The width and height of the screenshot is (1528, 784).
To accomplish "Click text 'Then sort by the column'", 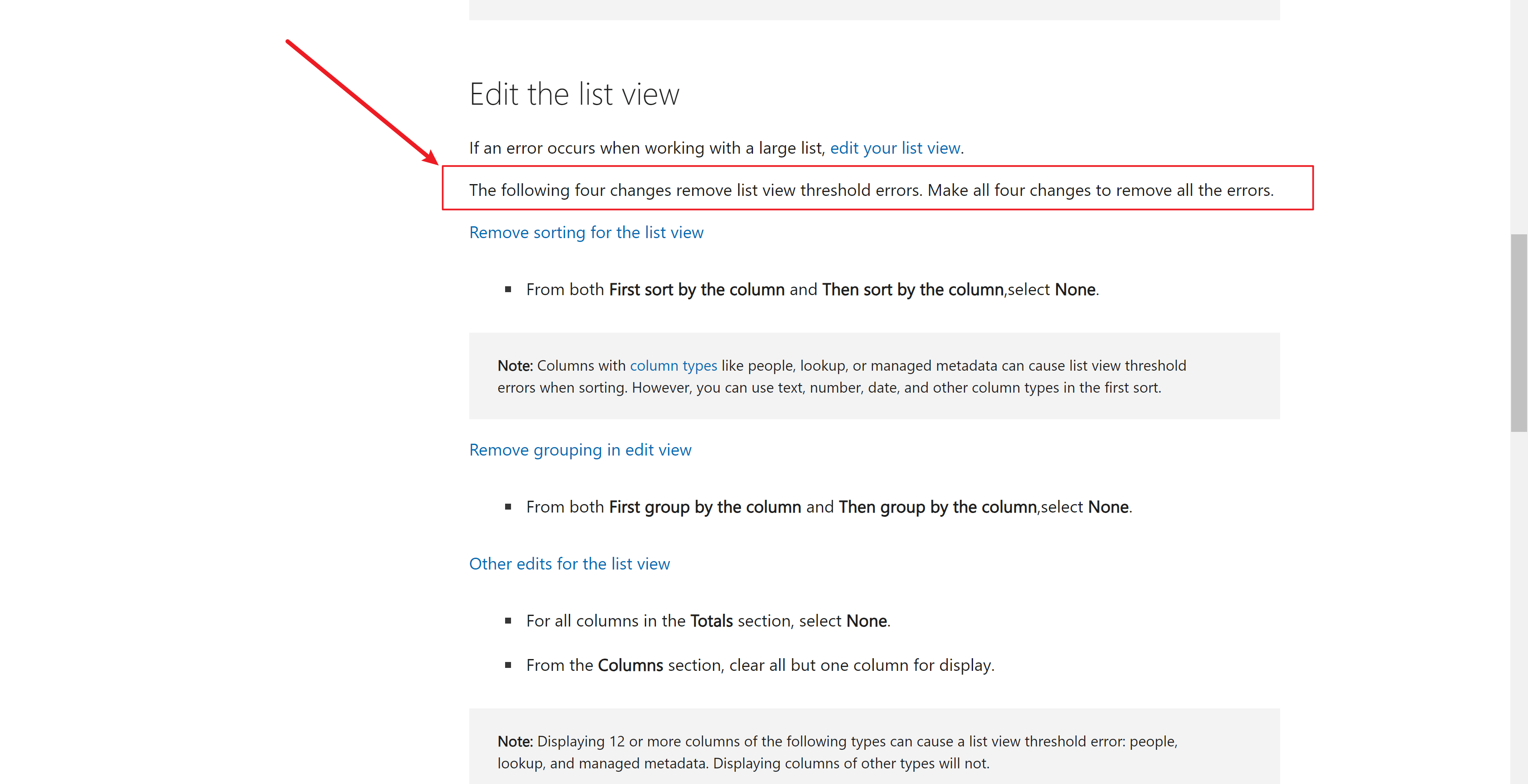I will point(913,289).
